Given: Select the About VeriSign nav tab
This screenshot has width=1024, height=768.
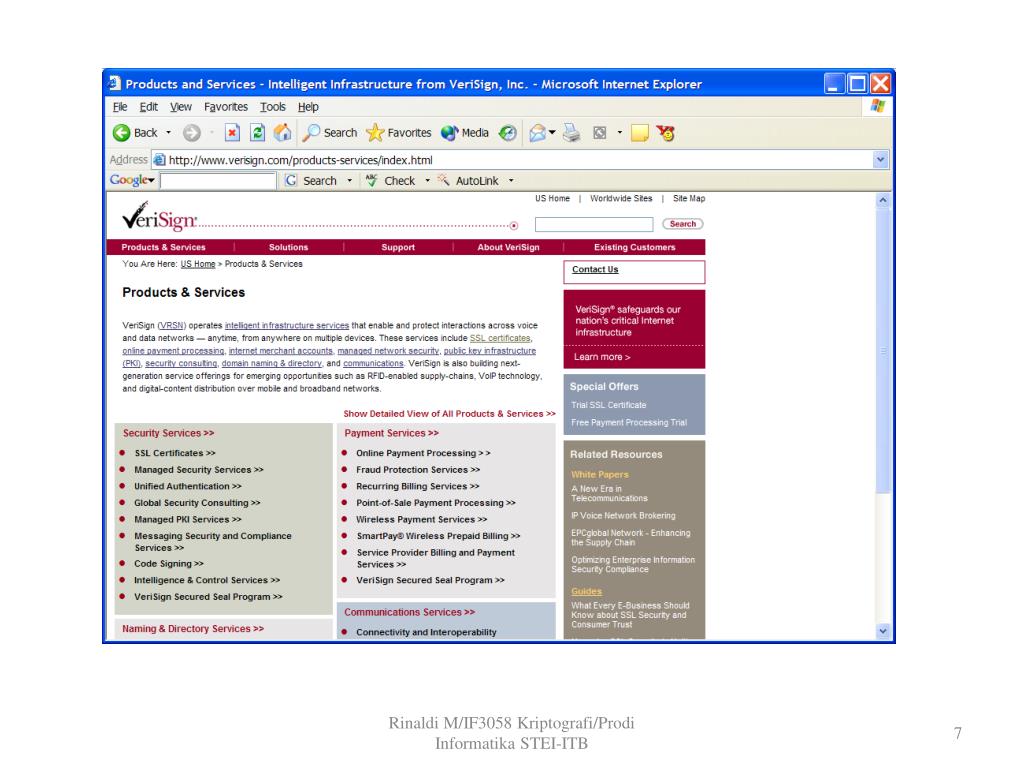Looking at the screenshot, I should tap(508, 248).
